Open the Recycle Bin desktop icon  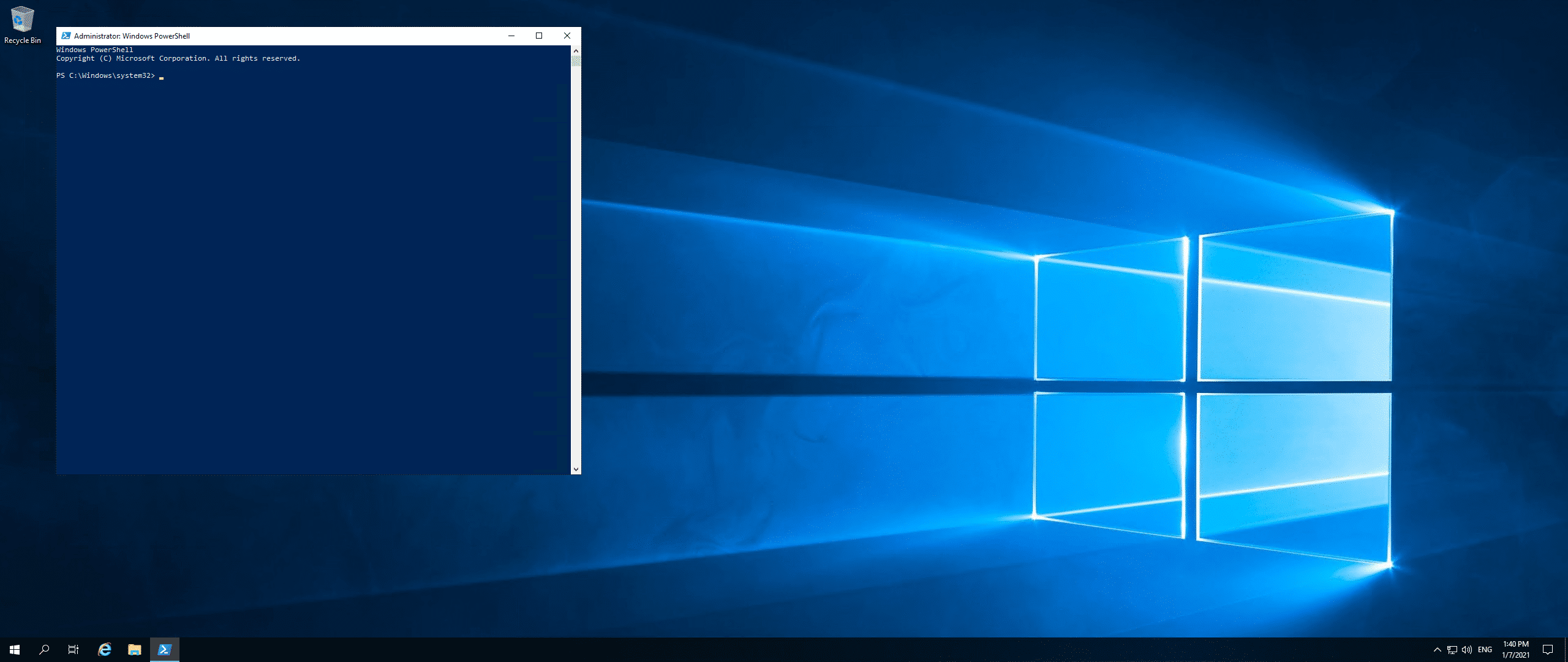click(23, 25)
